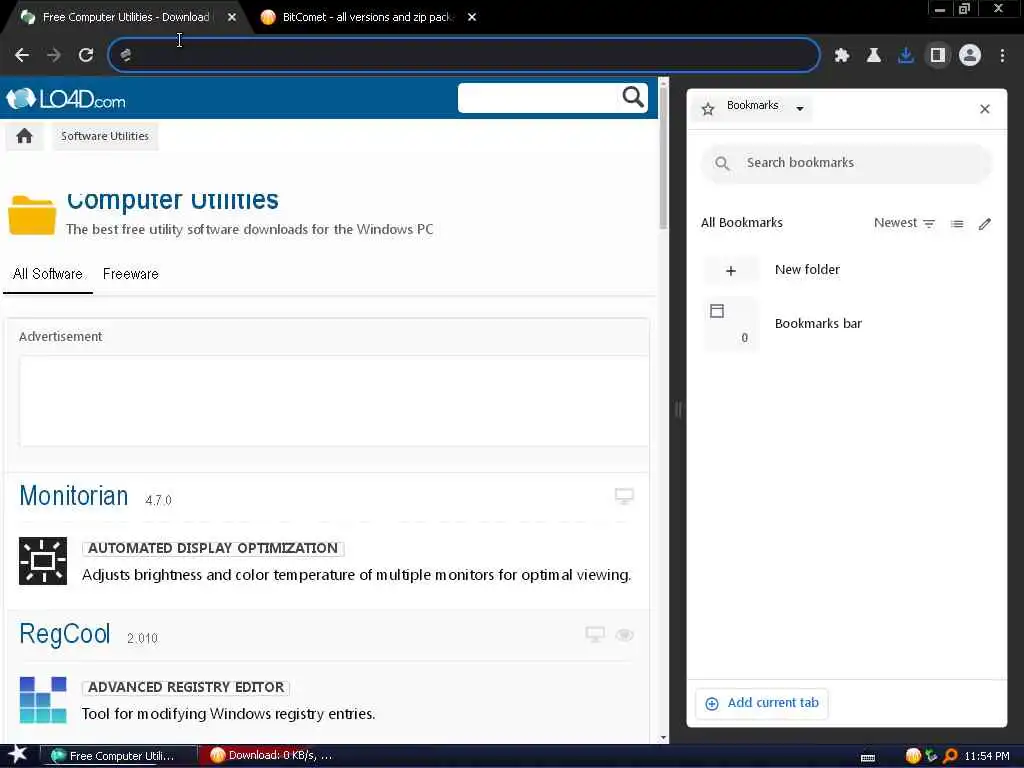Switch to Free Computer Utilities tab

124,17
